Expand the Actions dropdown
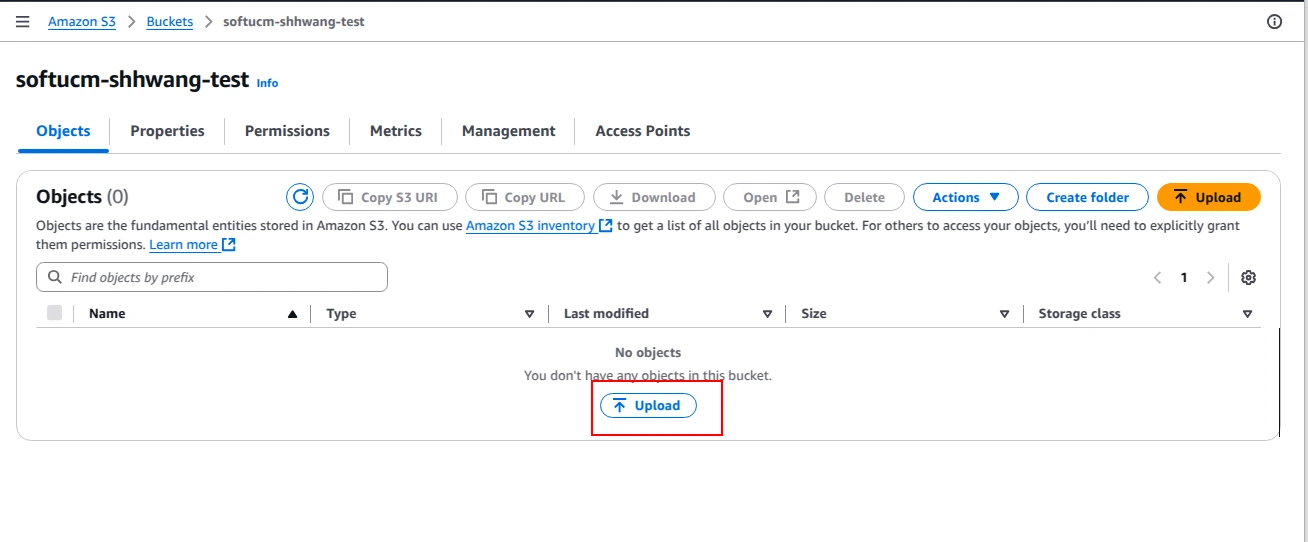Screen dimensions: 1308x542 pyautogui.click(x=965, y=197)
